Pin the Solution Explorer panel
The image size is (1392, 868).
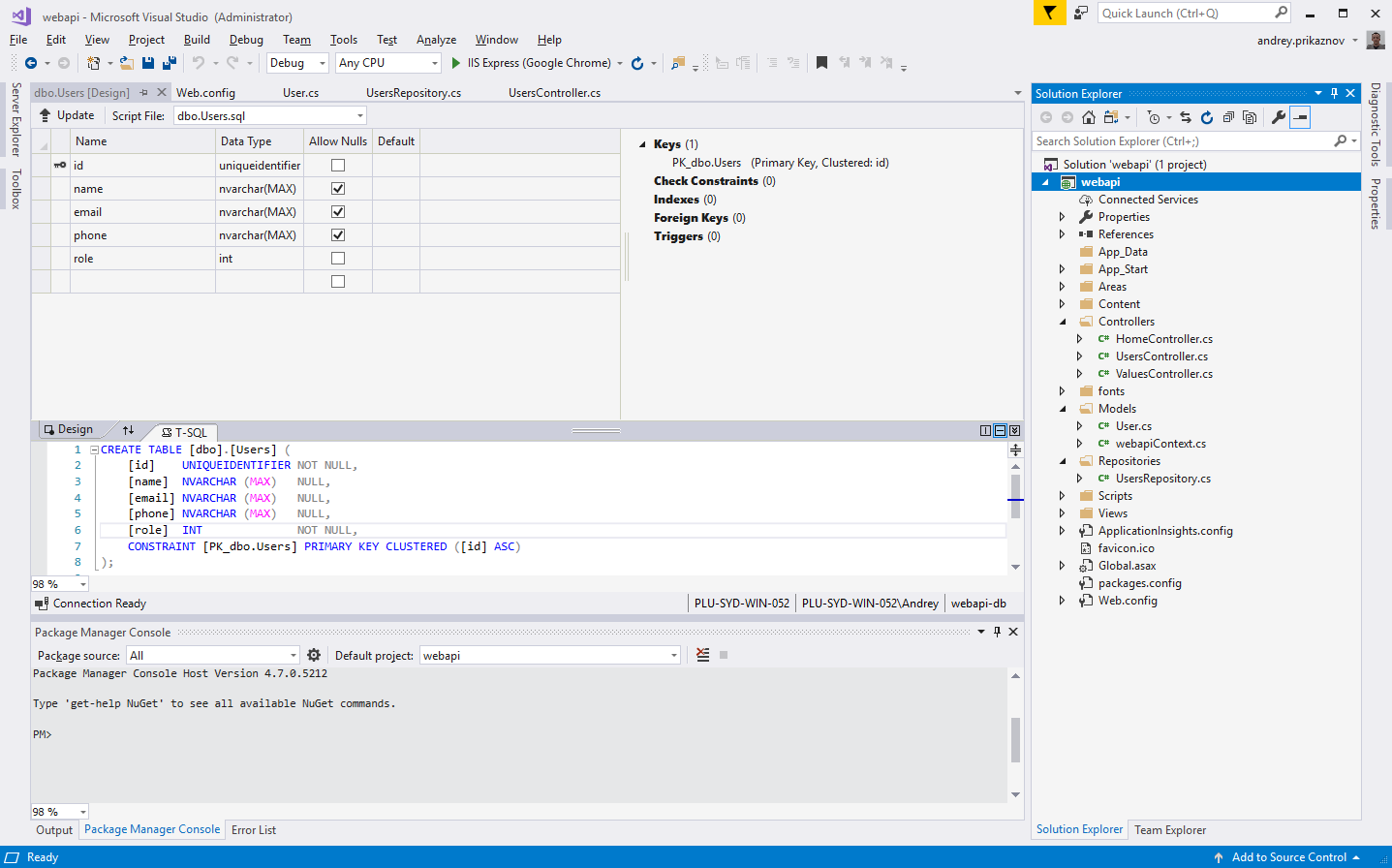pyautogui.click(x=1334, y=93)
